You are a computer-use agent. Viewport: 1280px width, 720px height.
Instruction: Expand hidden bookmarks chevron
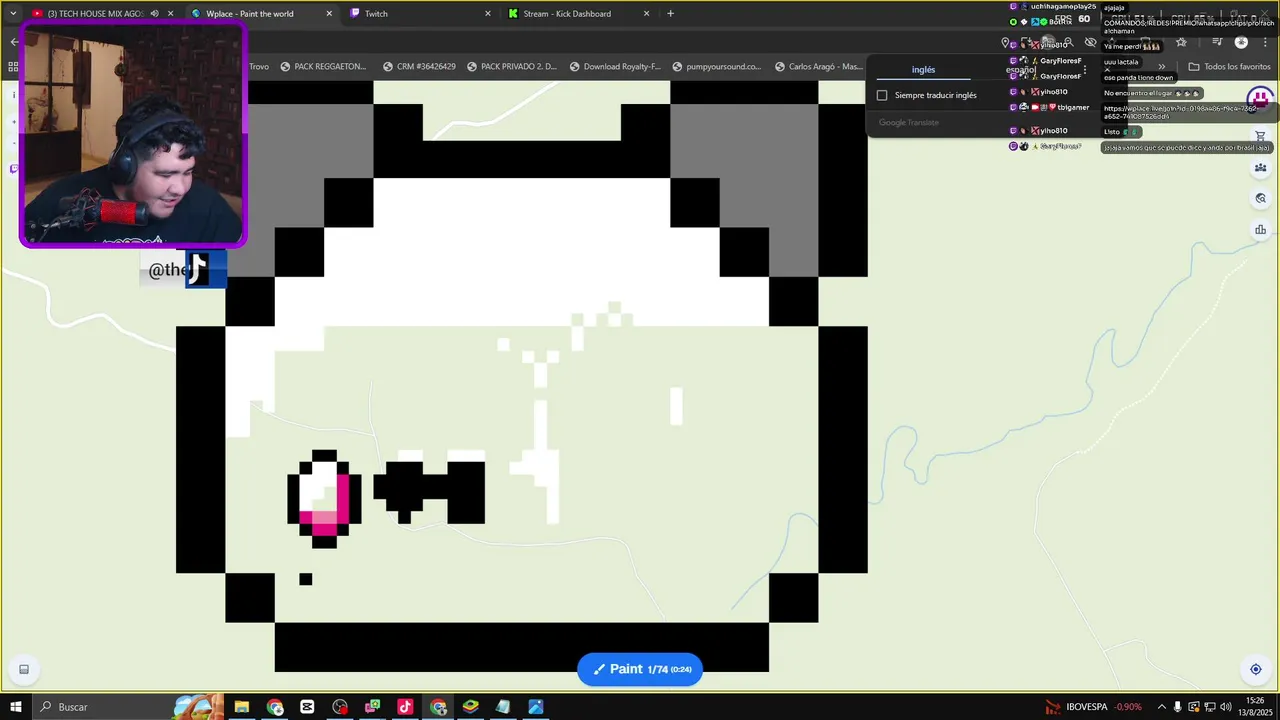pyautogui.click(x=1162, y=67)
